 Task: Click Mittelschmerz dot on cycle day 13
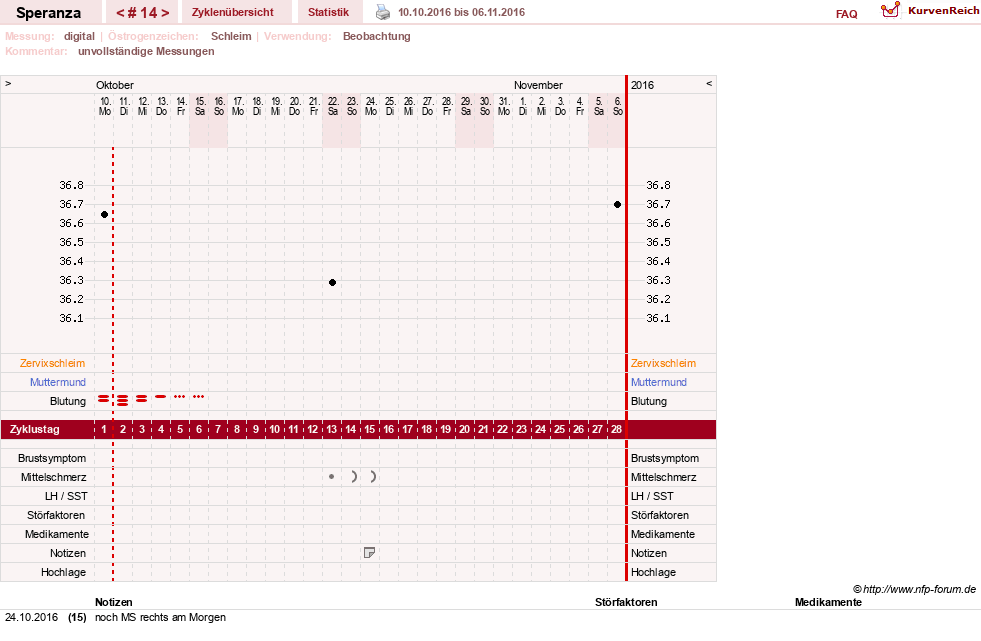332,477
